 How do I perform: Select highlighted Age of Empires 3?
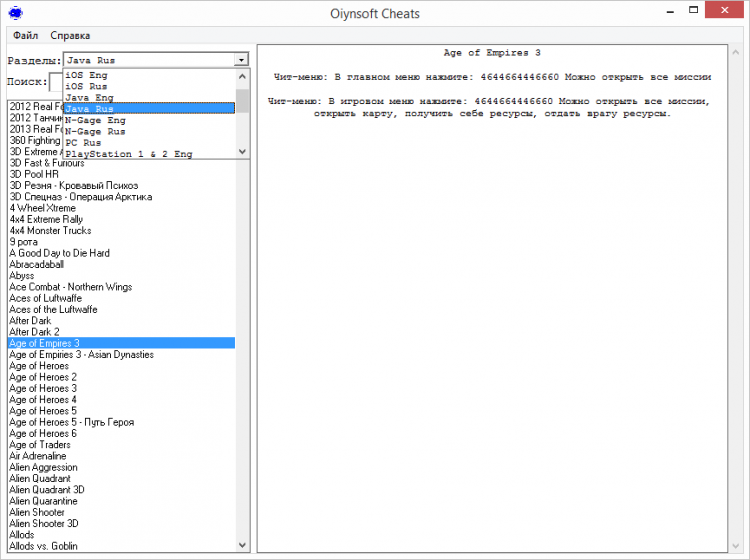pos(122,343)
